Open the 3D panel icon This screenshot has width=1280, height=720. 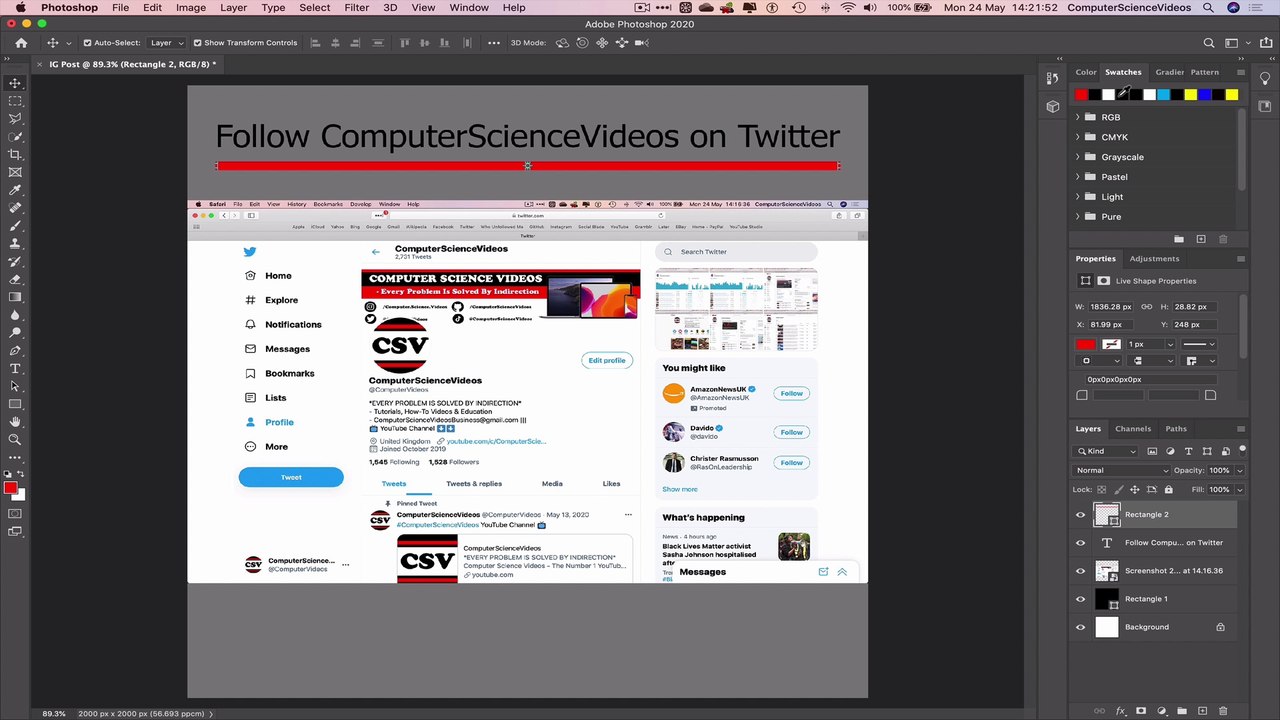1052,106
